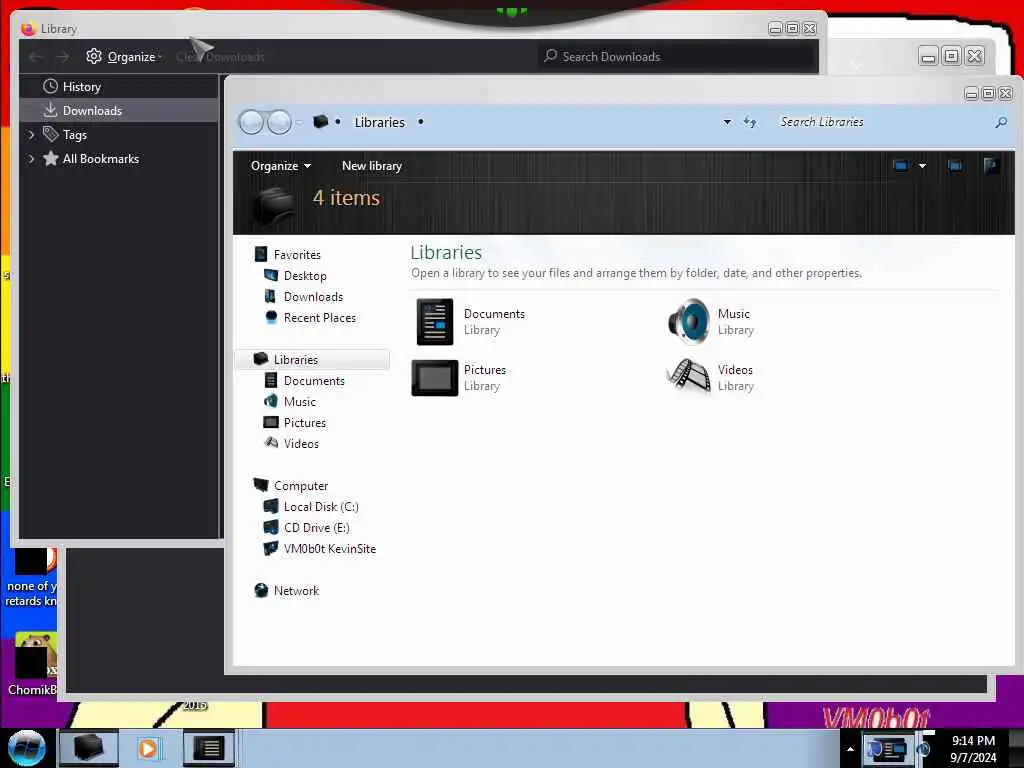Select Pictures under Libraries tree
Viewport: 1024px width, 768px height.
point(304,422)
